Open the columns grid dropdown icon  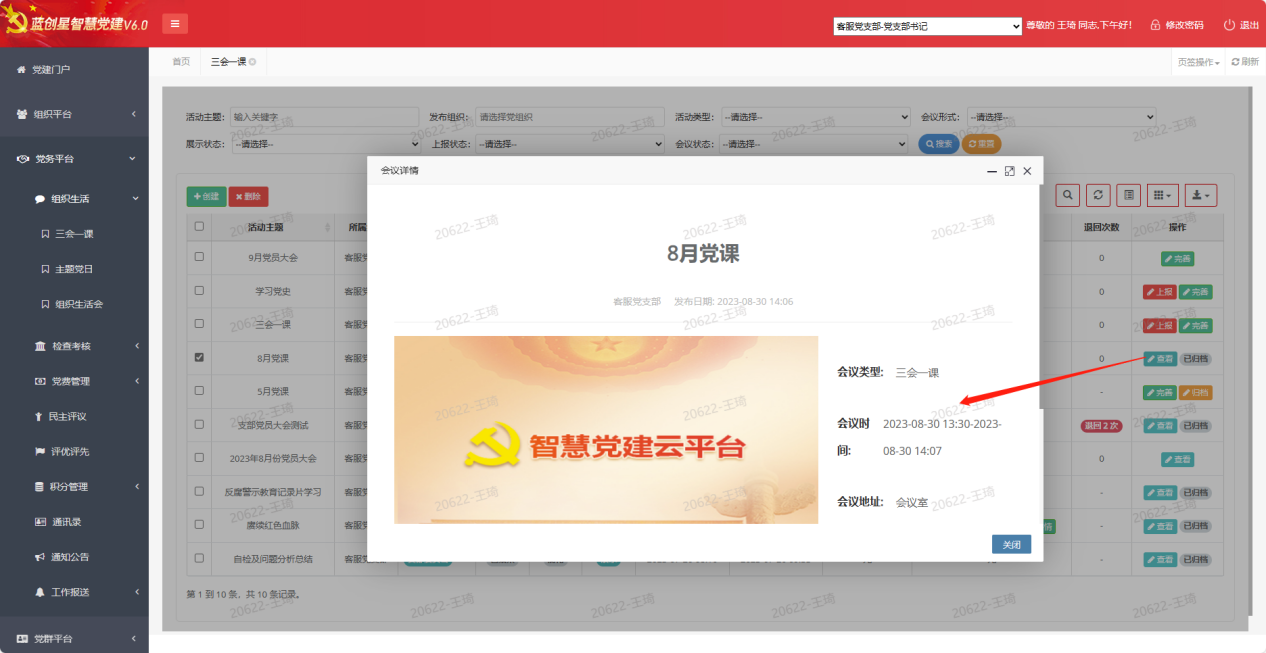1162,196
